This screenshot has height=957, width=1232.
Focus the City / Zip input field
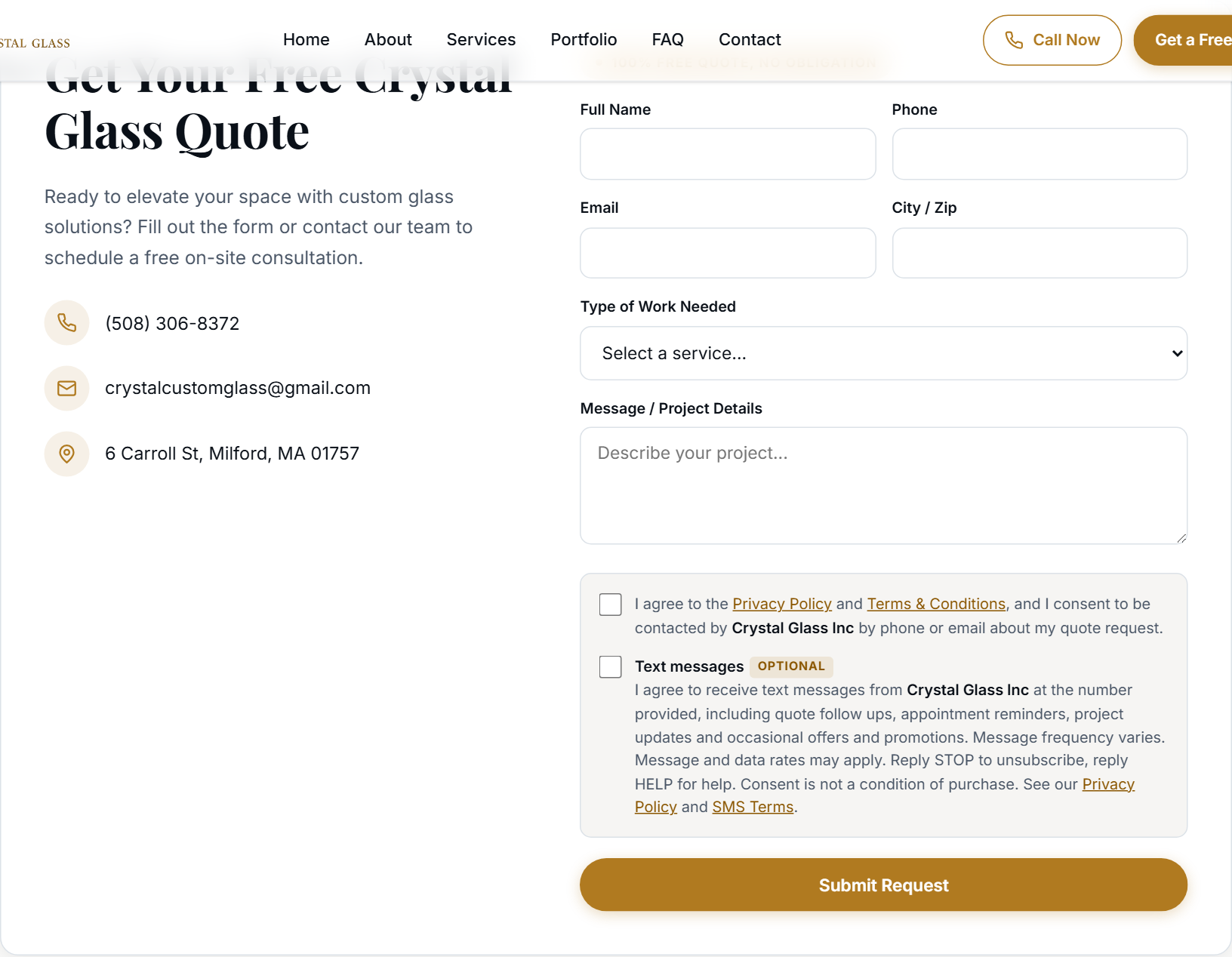coord(1039,253)
